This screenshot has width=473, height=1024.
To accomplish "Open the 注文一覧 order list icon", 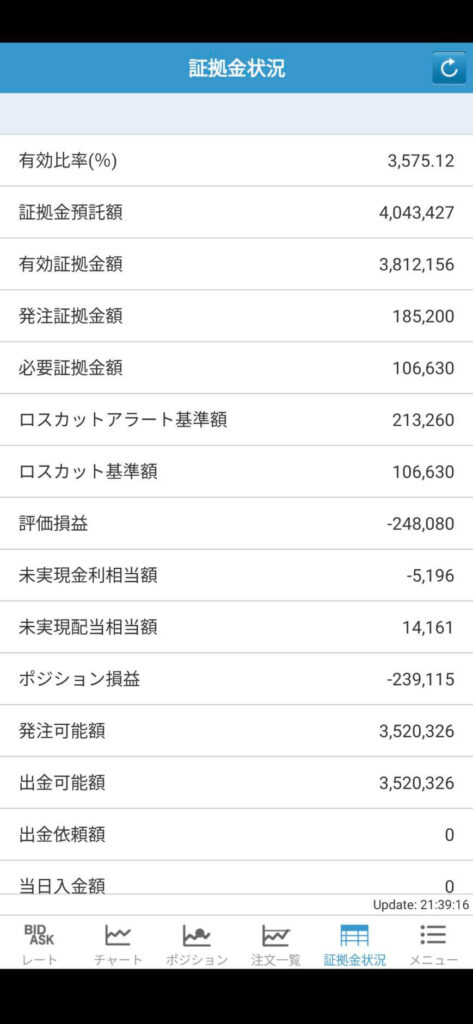I will coord(276,935).
